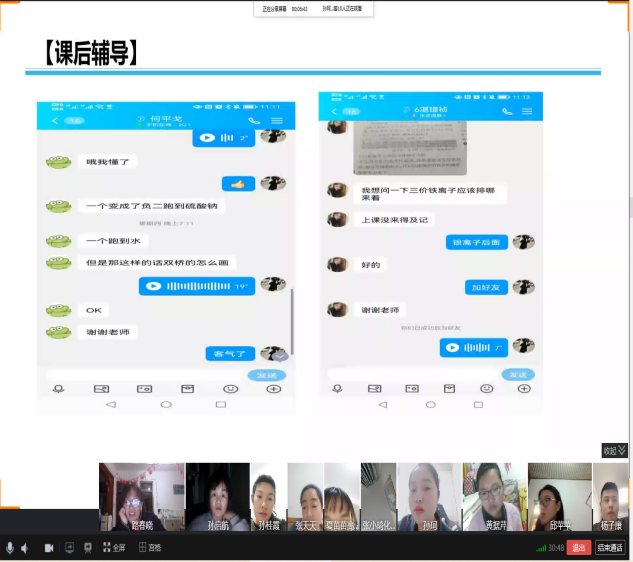The image size is (633, 562).
Task: Toggle the speaker sound icon
Action: point(24,548)
